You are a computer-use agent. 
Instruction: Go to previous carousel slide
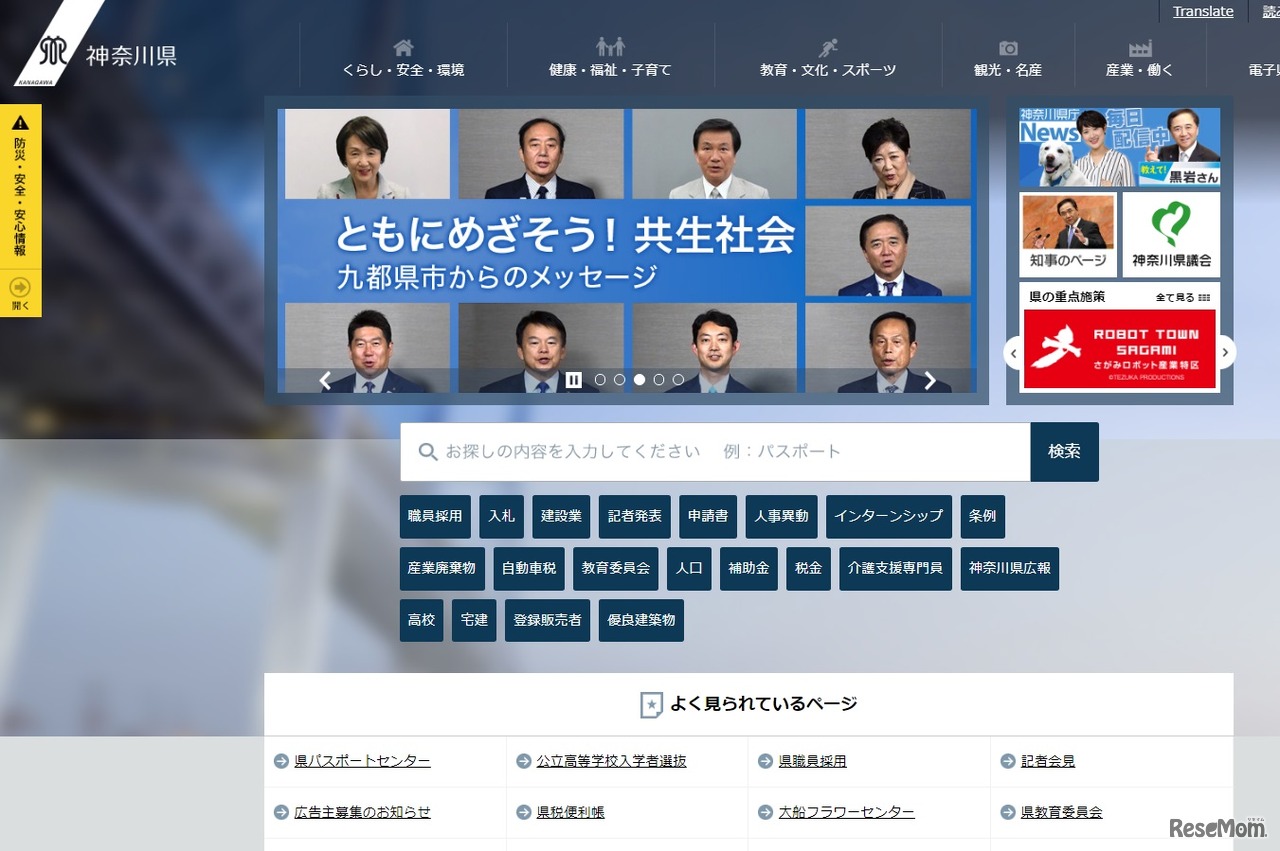325,380
